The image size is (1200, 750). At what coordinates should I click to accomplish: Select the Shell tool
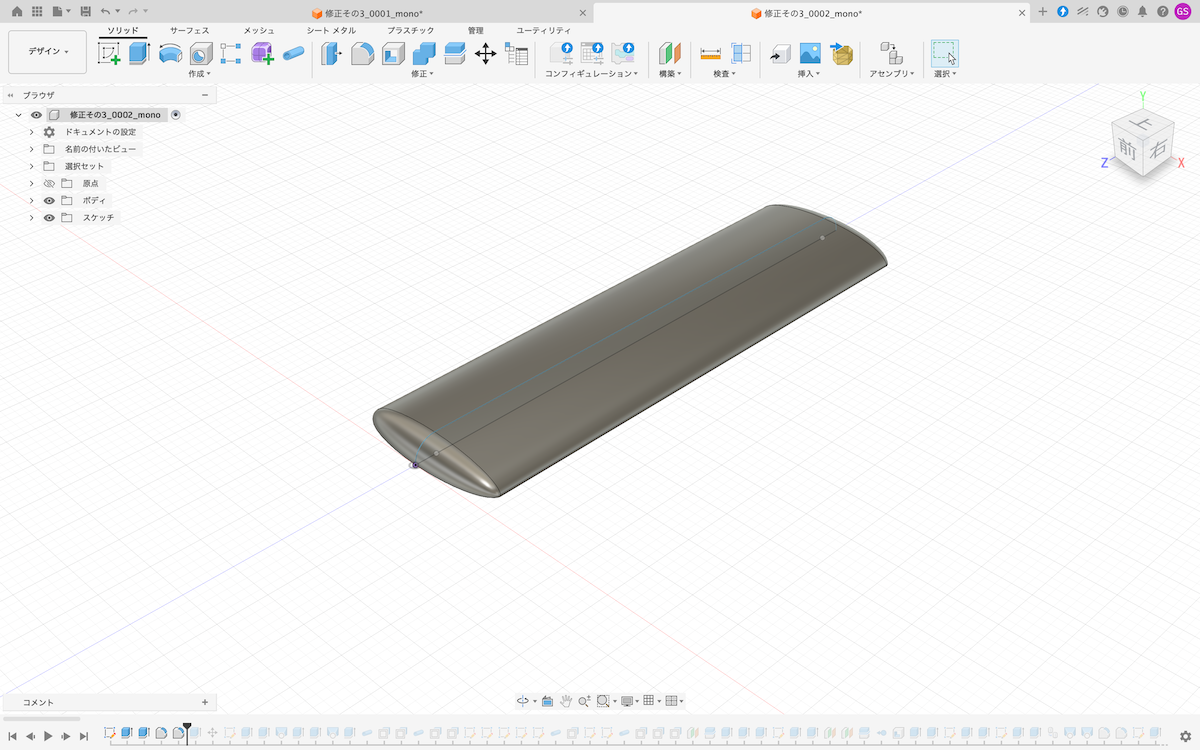tap(393, 54)
